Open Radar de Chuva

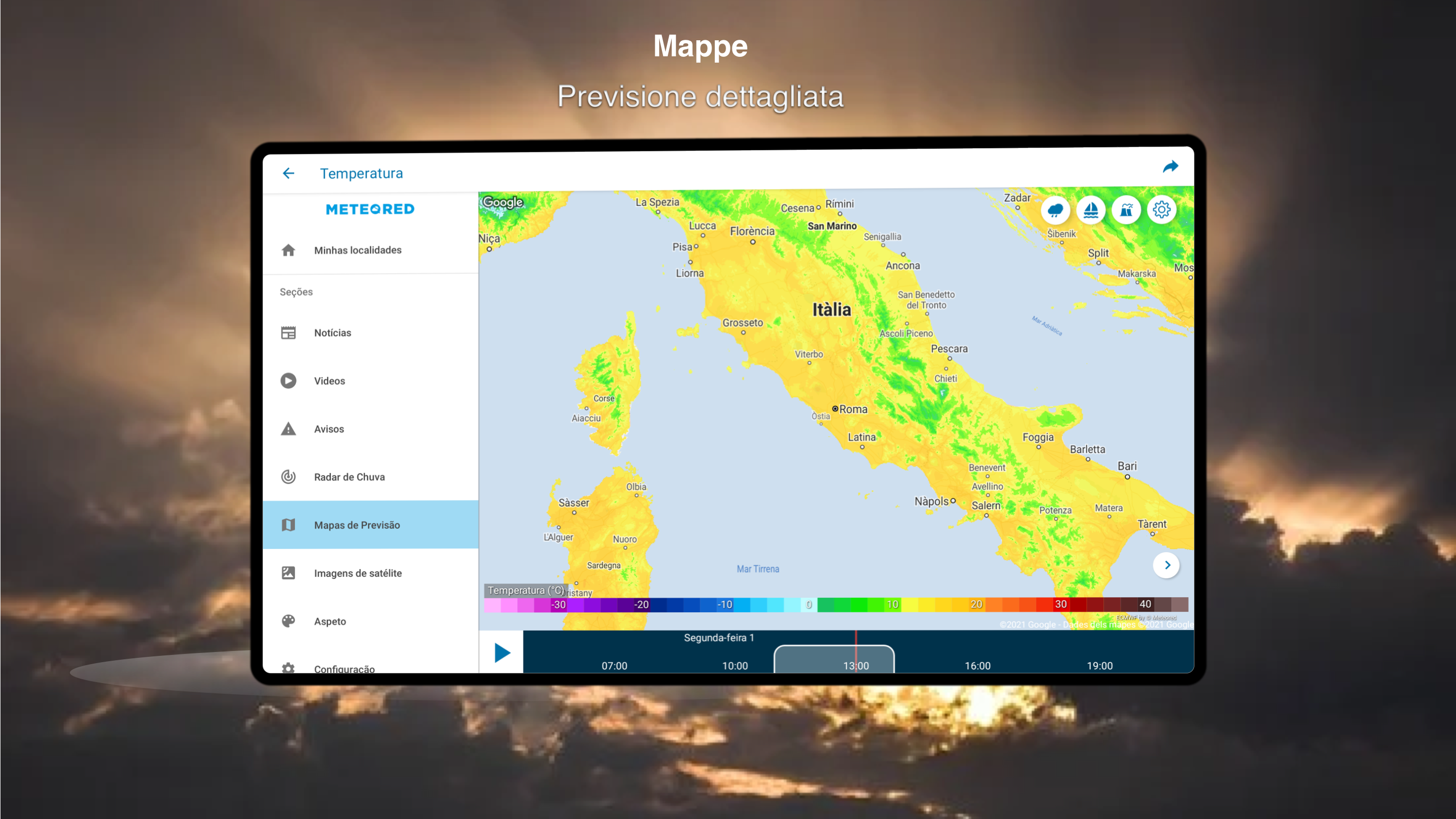349,477
